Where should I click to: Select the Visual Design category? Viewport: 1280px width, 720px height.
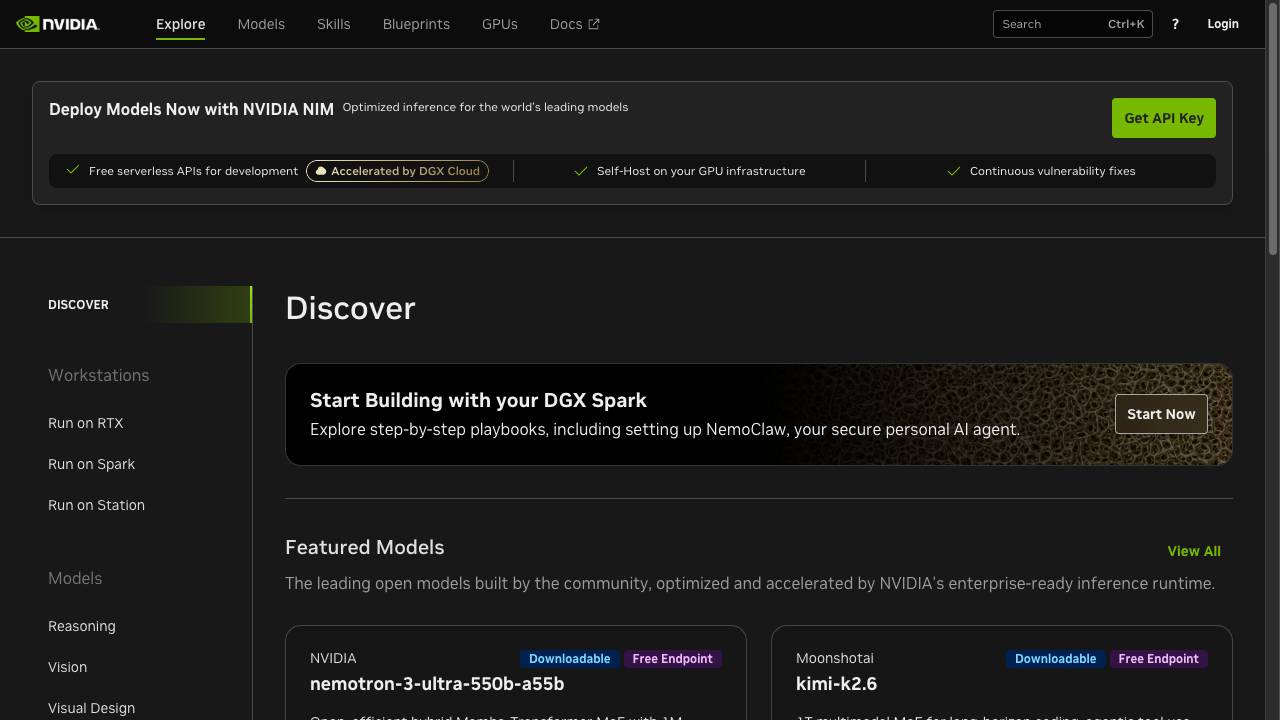tap(91, 708)
